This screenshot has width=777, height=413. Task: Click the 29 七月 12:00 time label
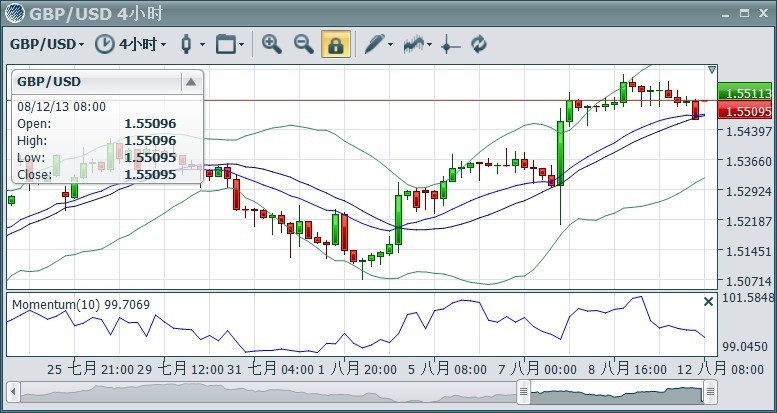(x=180, y=369)
